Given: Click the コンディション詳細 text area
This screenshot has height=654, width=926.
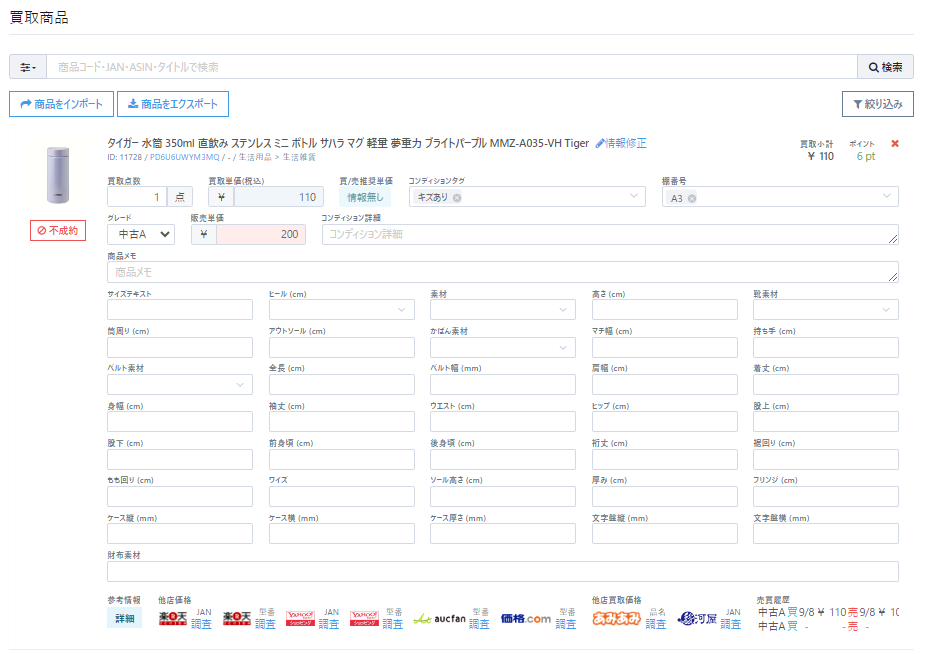Looking at the screenshot, I should tap(610, 235).
